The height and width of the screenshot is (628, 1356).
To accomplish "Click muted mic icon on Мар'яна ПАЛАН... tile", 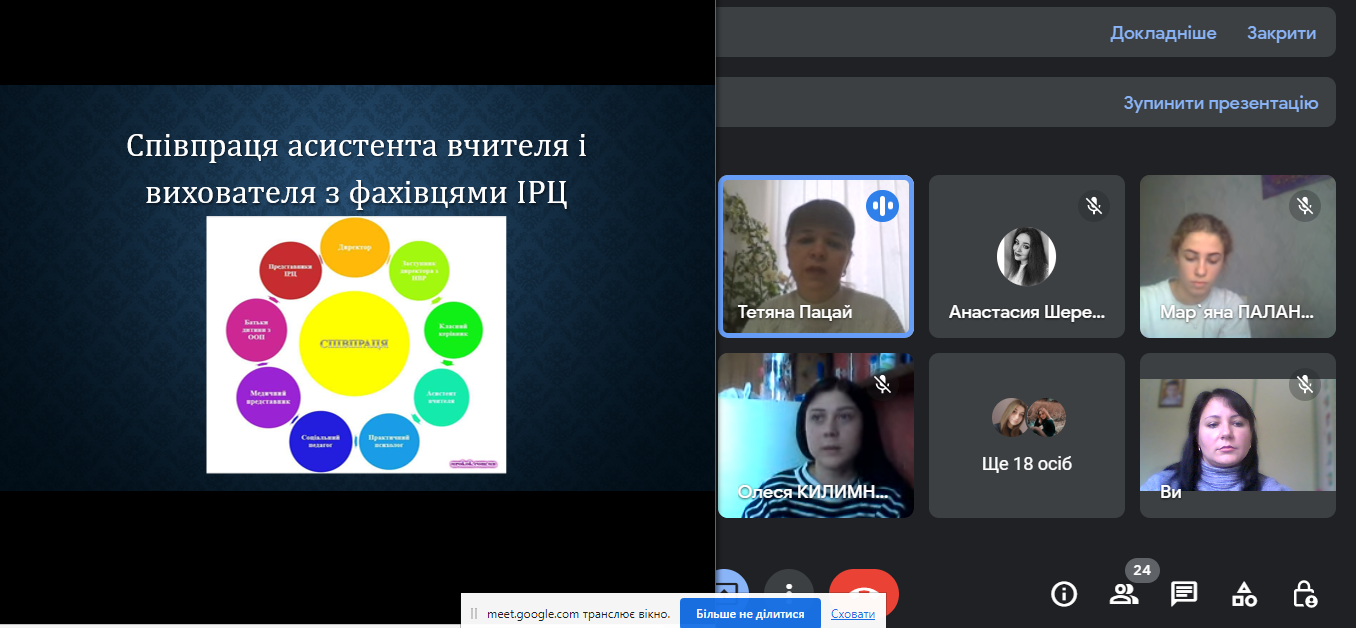I will click(x=1304, y=206).
